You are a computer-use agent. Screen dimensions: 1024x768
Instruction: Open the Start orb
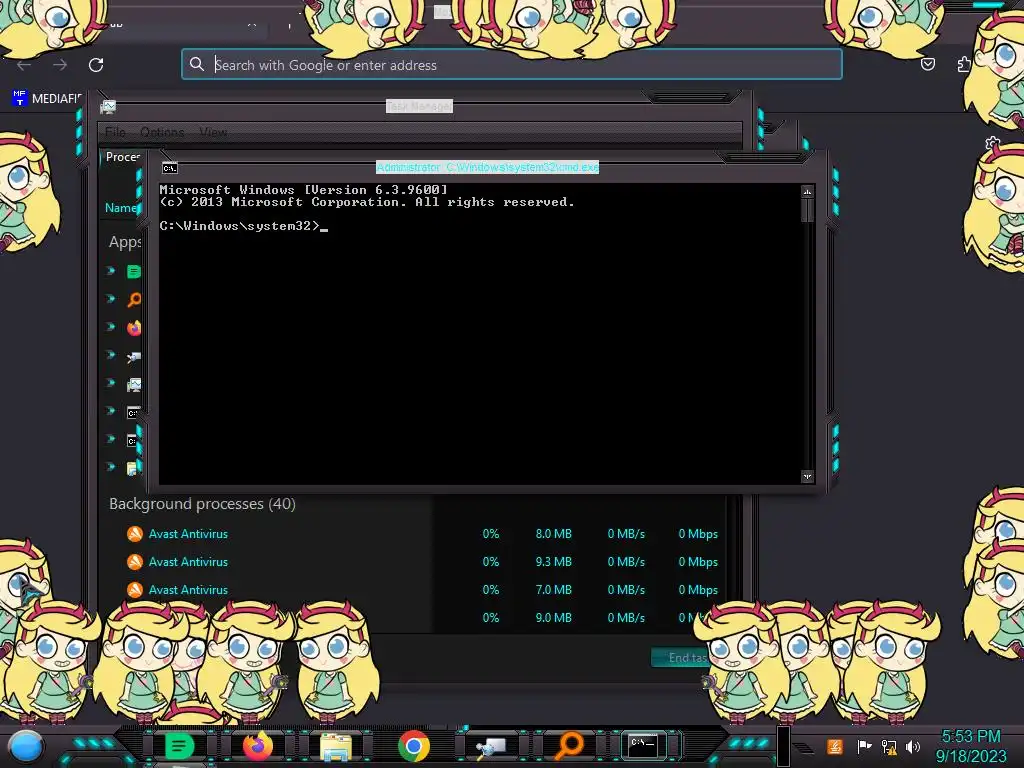pyautogui.click(x=26, y=747)
